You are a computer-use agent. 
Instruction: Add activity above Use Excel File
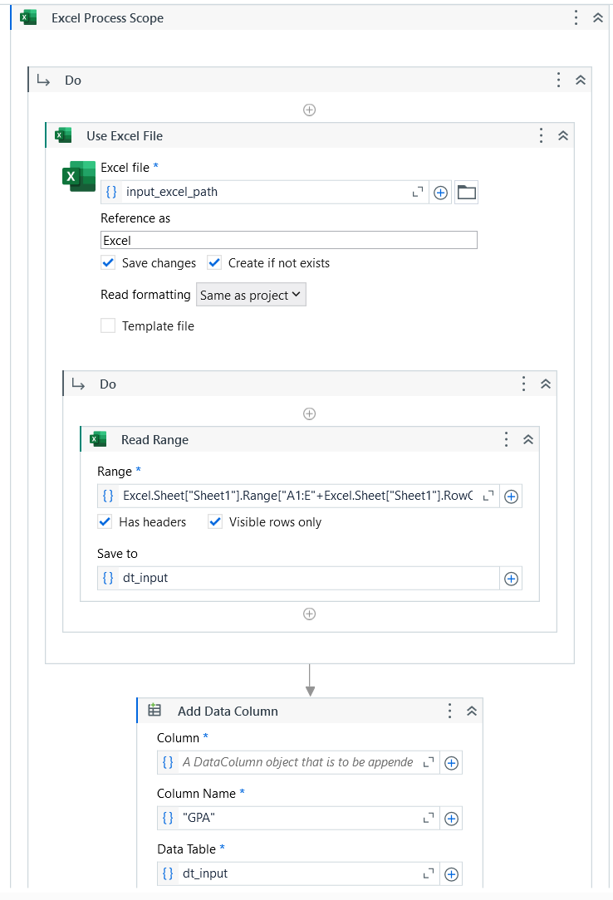point(309,110)
